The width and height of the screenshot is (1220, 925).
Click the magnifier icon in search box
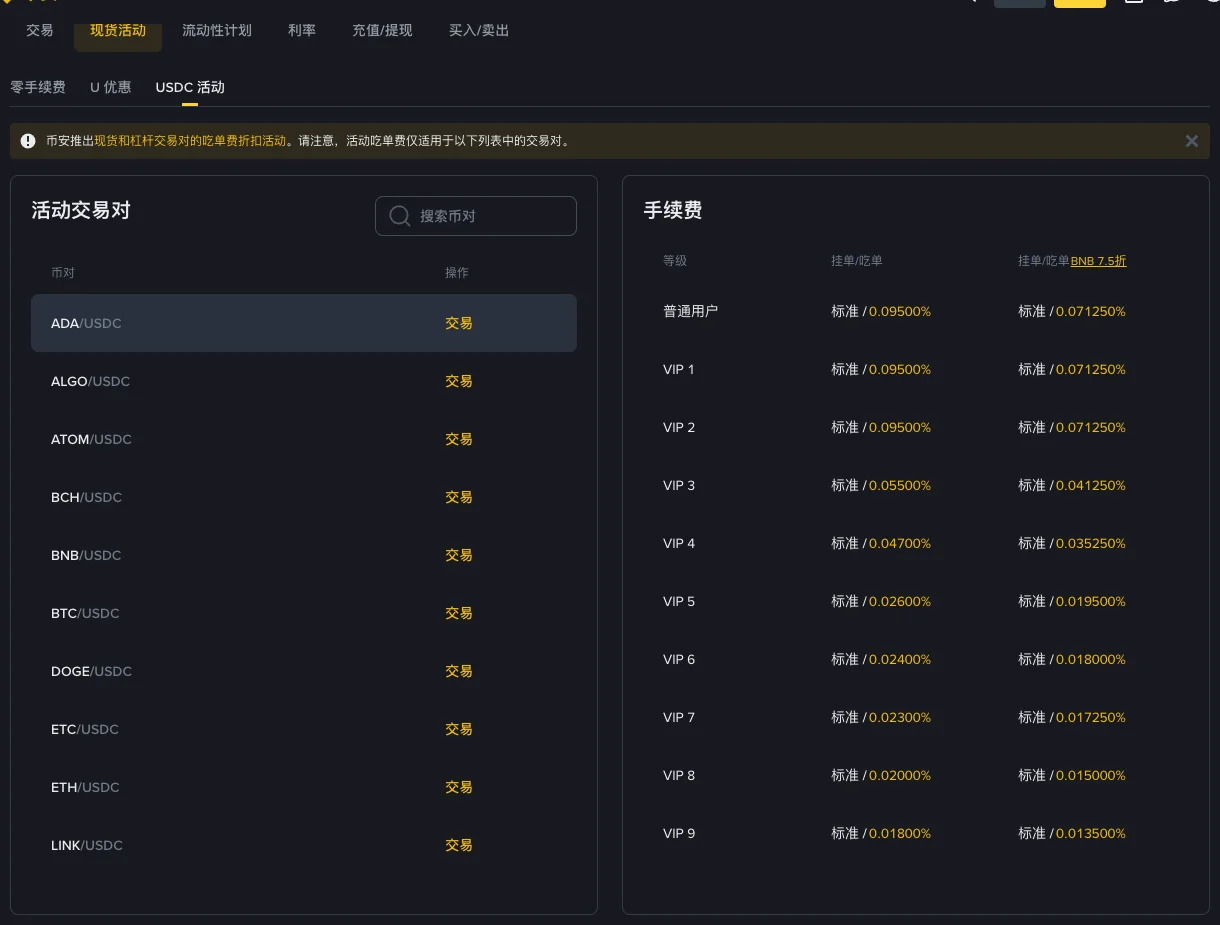400,216
